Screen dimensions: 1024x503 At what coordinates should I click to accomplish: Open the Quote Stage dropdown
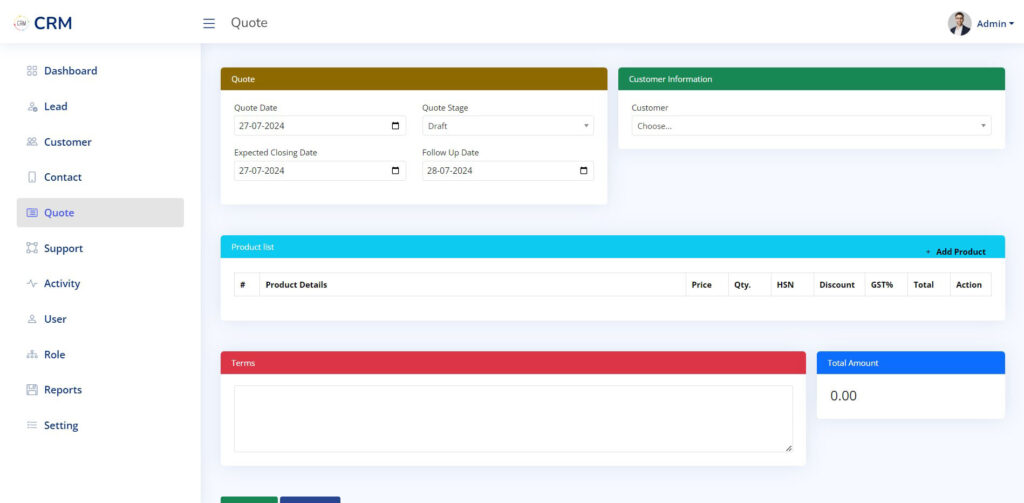(x=508, y=126)
